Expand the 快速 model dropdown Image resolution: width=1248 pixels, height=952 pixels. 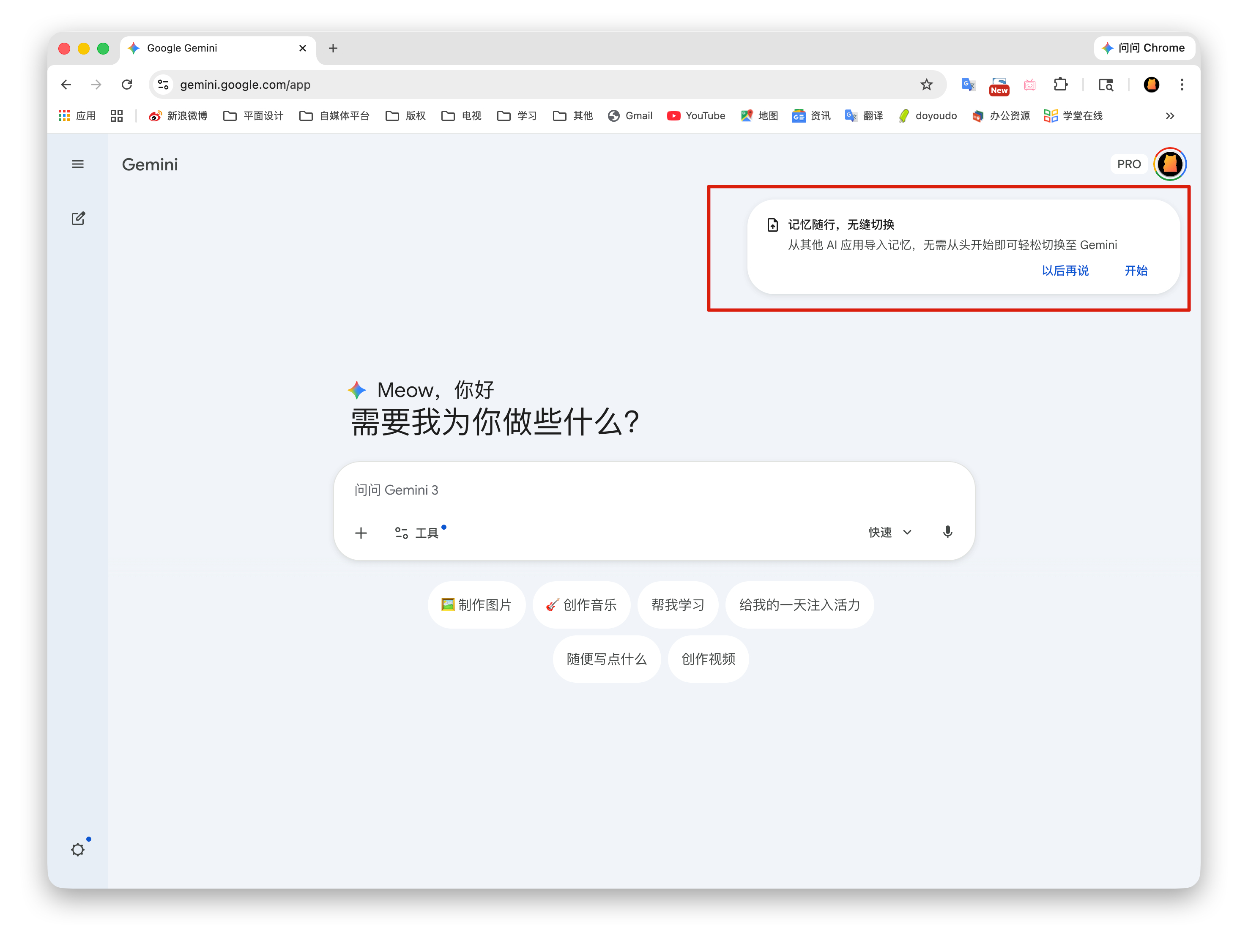(890, 532)
